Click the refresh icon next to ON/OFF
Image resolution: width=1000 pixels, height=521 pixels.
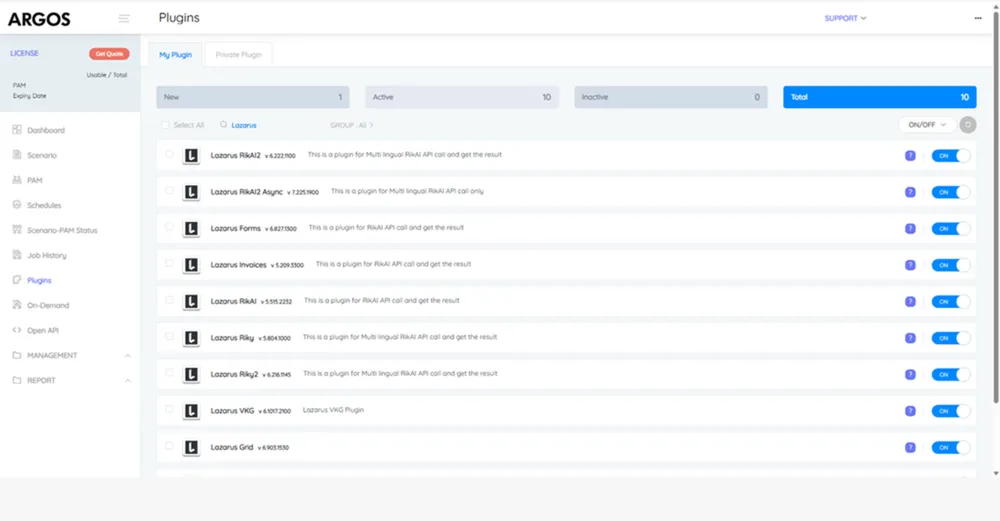(x=967, y=125)
